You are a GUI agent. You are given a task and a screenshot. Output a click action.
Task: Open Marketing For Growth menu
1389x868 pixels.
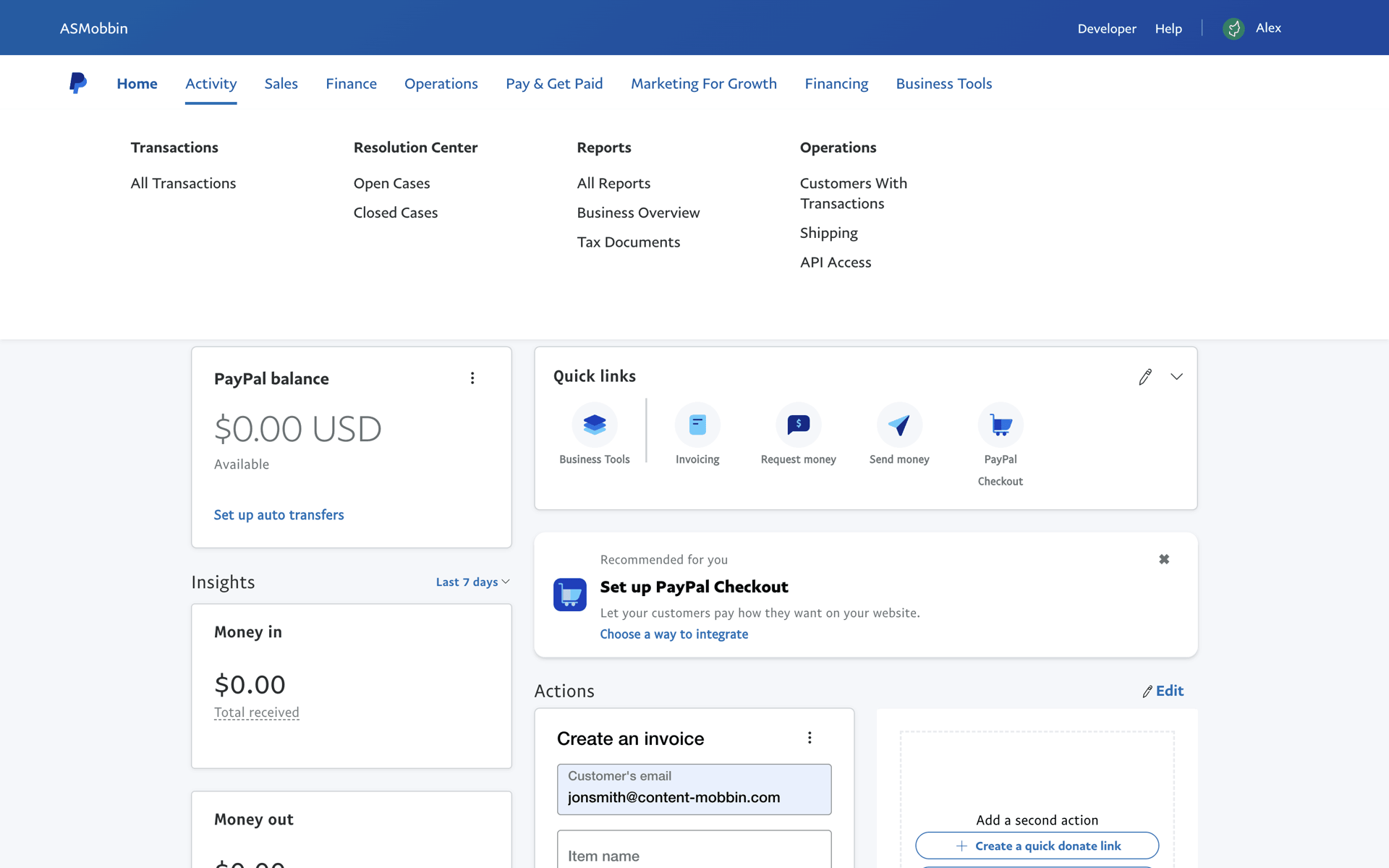pyautogui.click(x=703, y=83)
